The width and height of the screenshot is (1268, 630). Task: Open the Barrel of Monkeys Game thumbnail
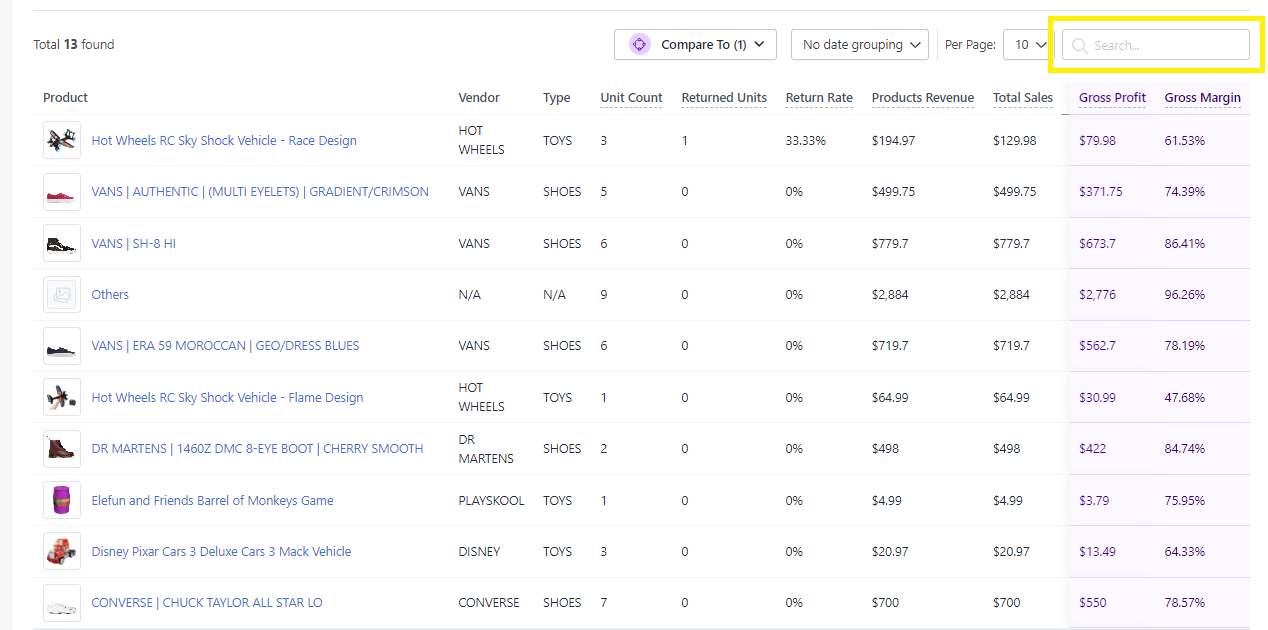62,500
